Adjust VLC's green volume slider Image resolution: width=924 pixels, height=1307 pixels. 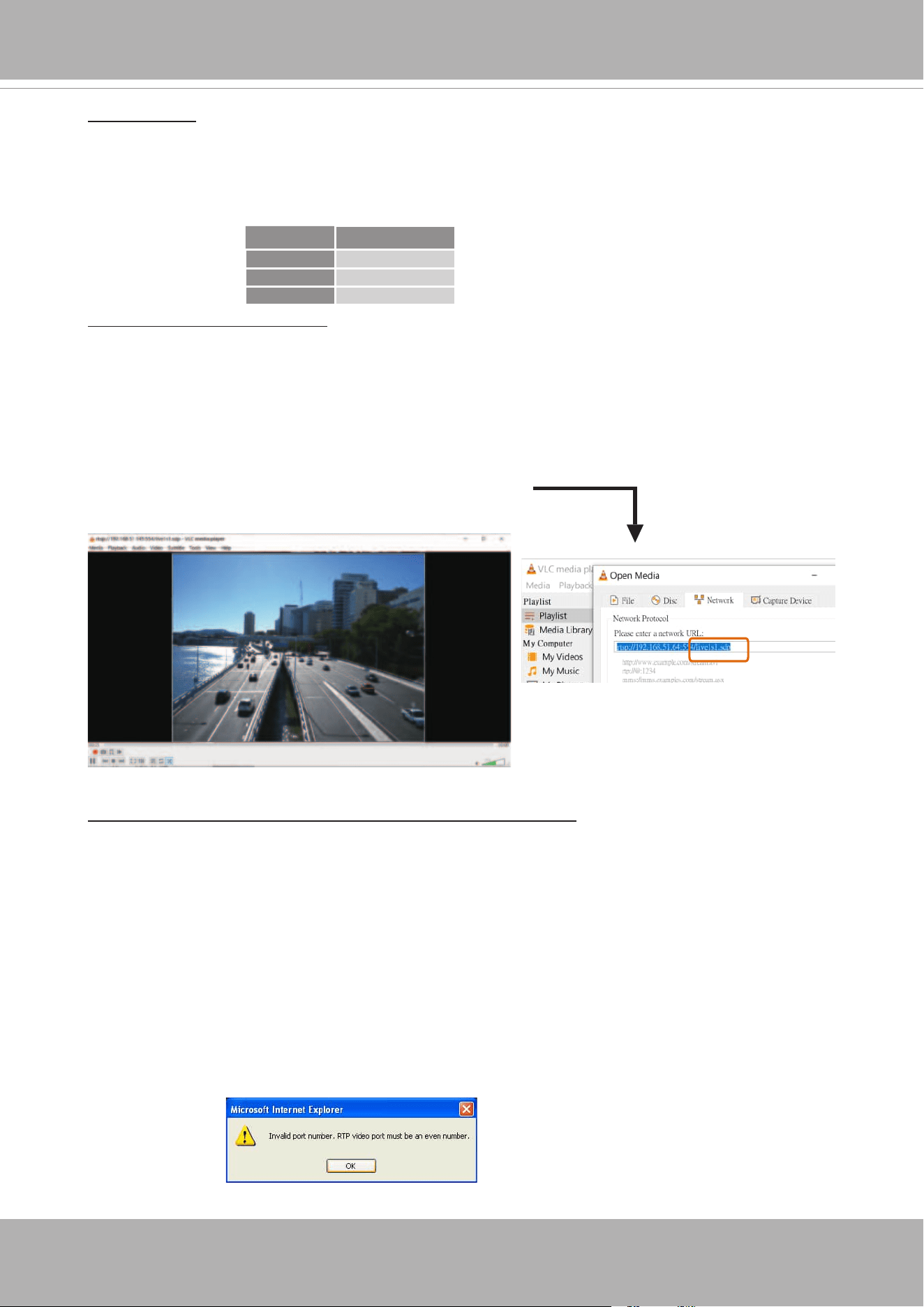point(494,762)
